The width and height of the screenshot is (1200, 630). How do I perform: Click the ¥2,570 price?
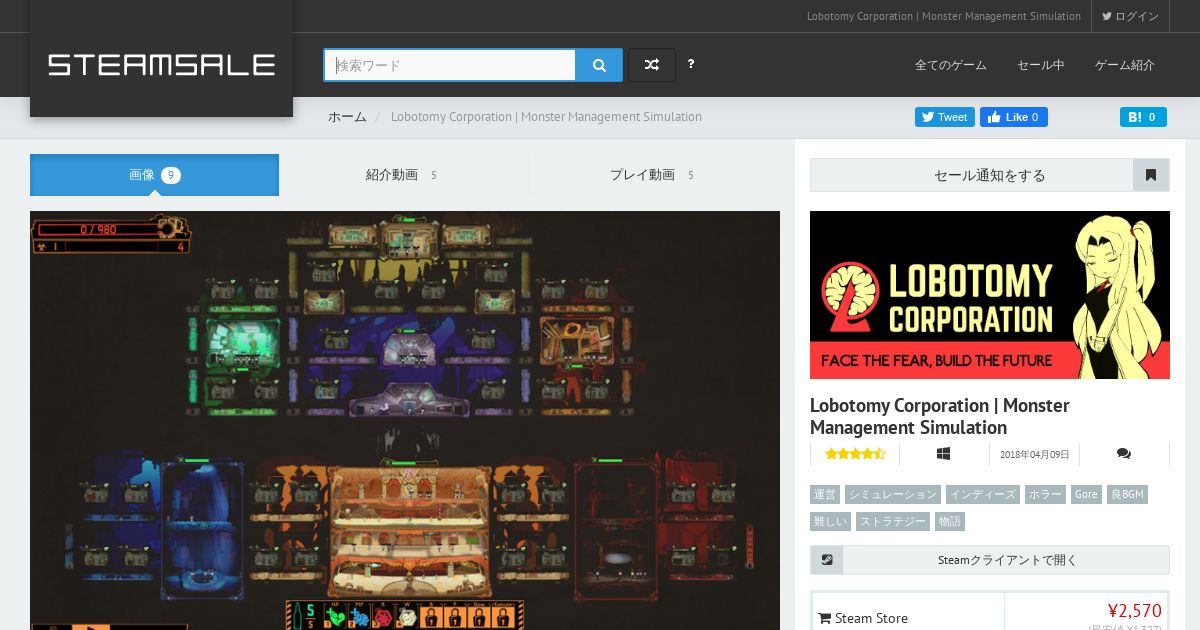point(1134,611)
